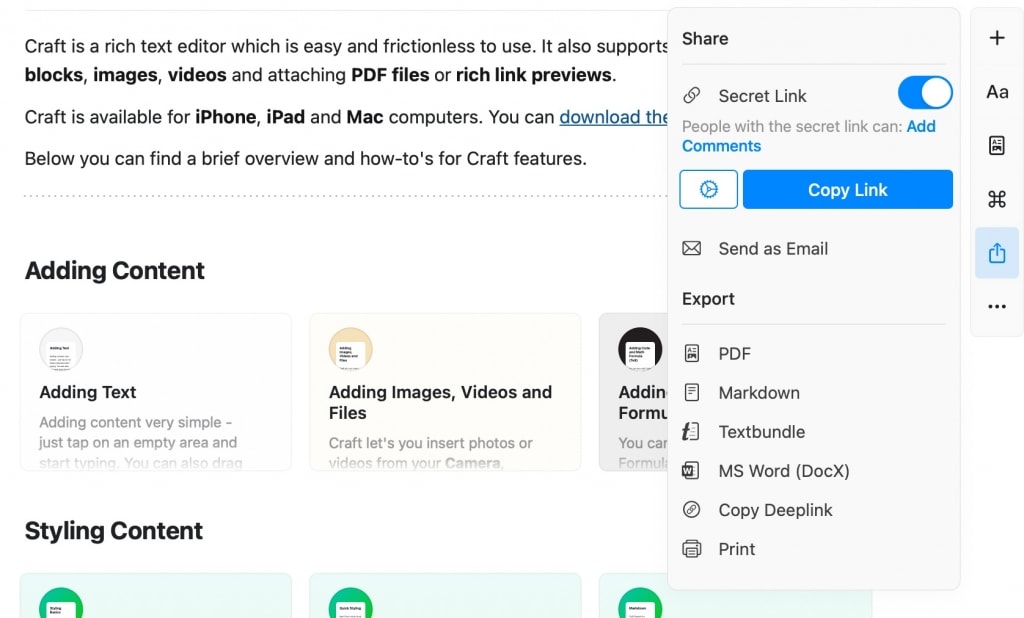
Task: Click the command key shortcuts icon
Action: [x=997, y=199]
